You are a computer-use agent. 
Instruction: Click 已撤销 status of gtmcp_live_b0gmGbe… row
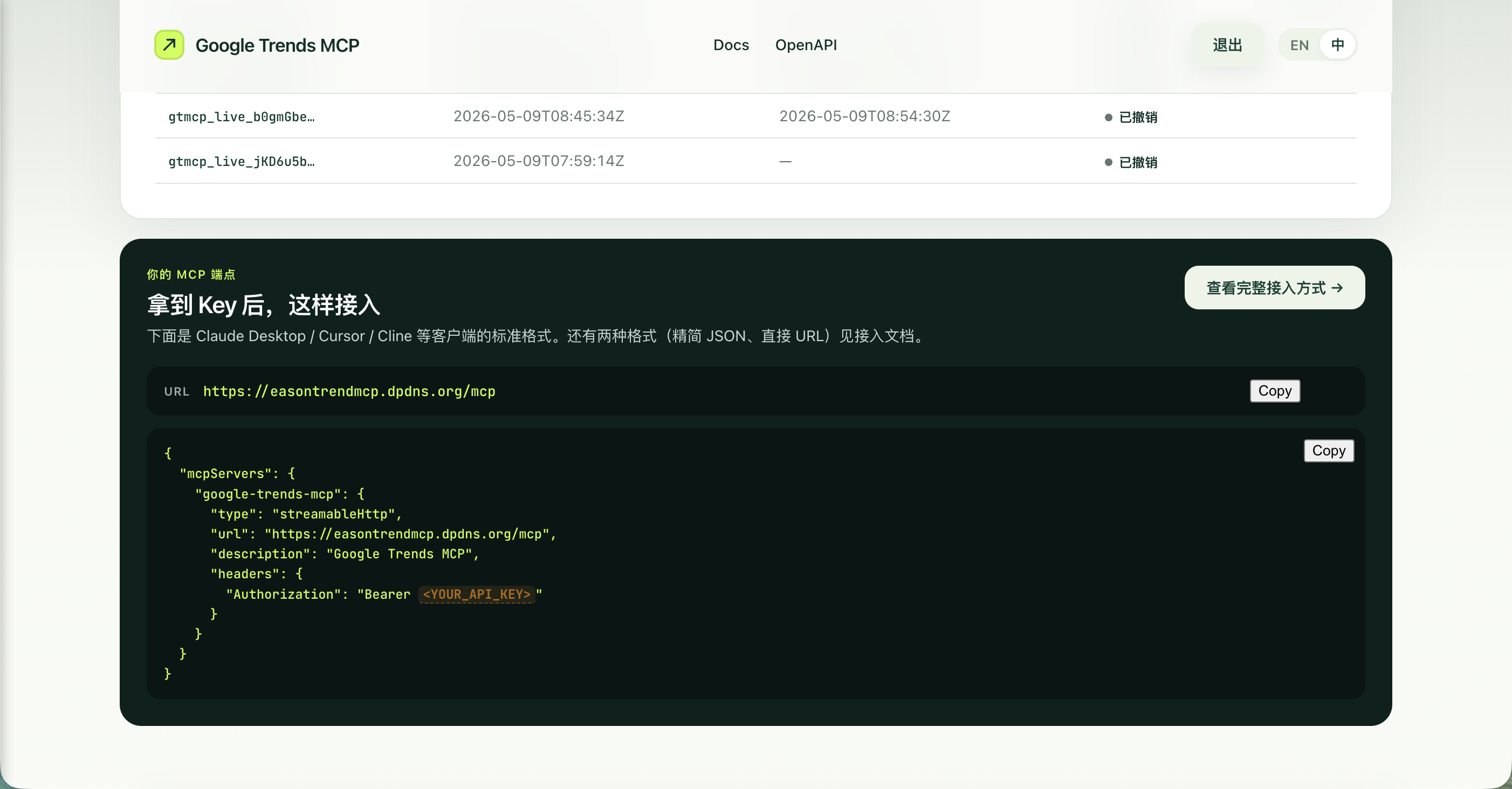coord(1131,117)
